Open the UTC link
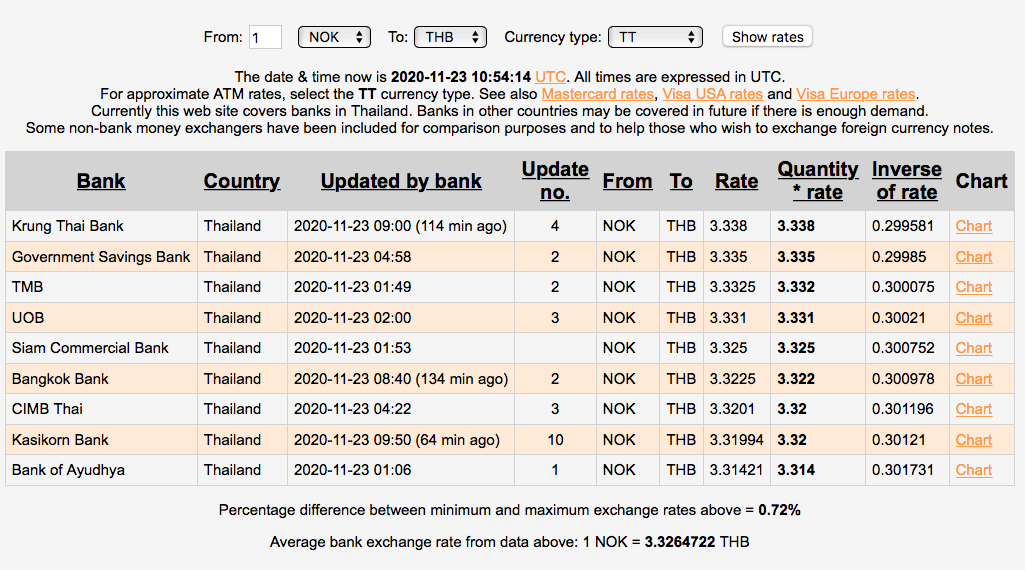The image size is (1025, 570). pos(550,77)
